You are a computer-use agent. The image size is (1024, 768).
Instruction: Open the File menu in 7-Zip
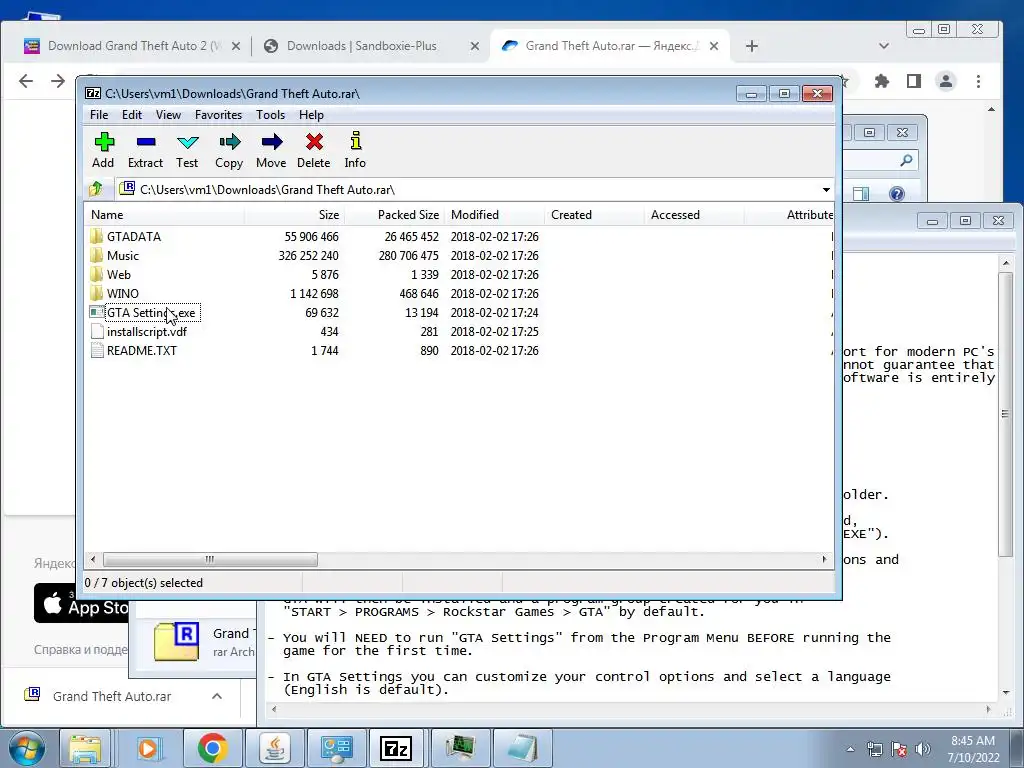tap(99, 115)
